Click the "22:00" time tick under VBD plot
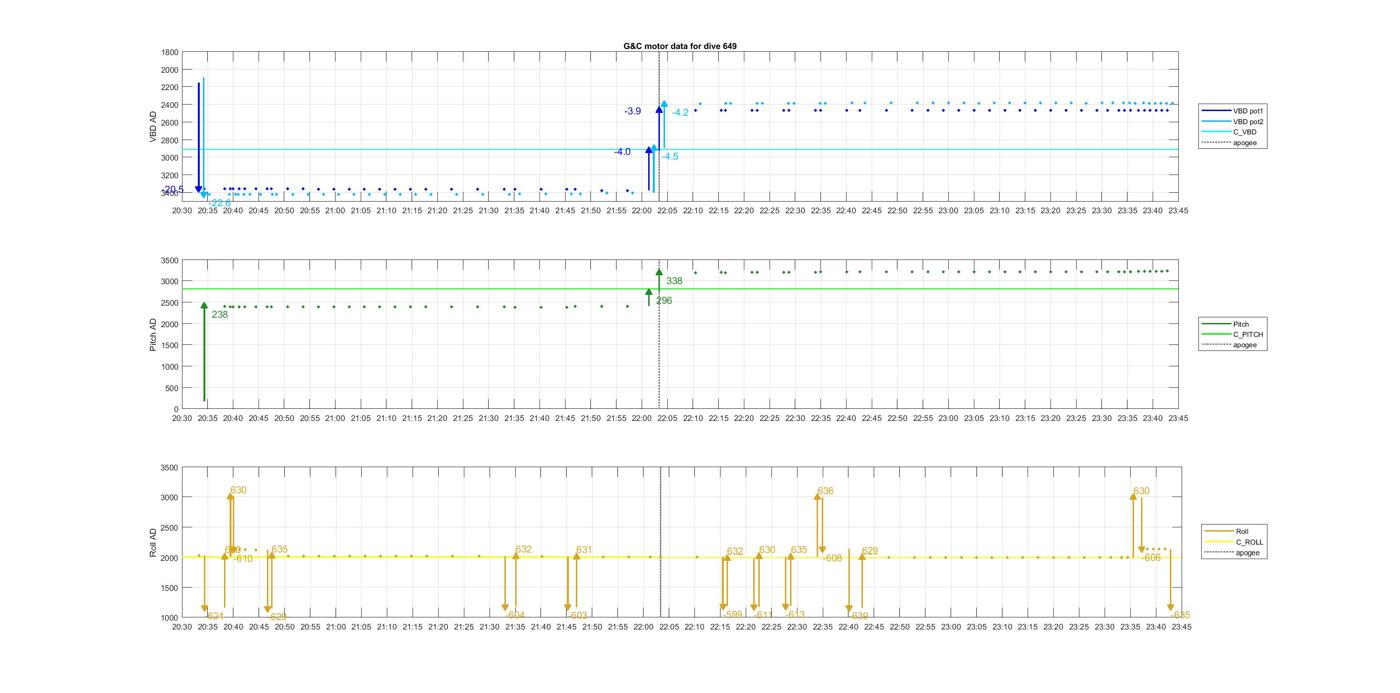The height and width of the screenshot is (693, 1400). tap(643, 211)
